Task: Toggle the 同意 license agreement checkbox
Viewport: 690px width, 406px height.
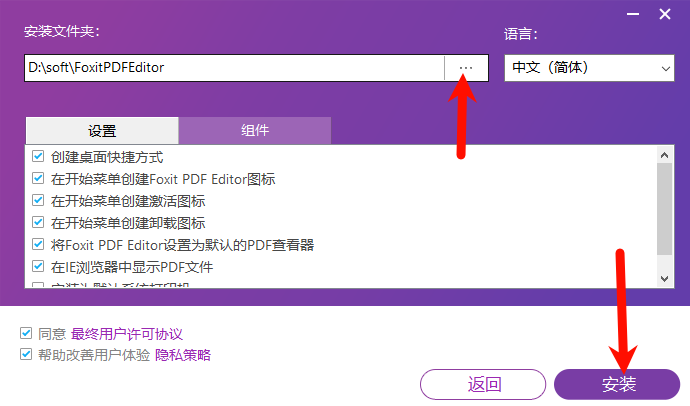Action: pyautogui.click(x=26, y=333)
